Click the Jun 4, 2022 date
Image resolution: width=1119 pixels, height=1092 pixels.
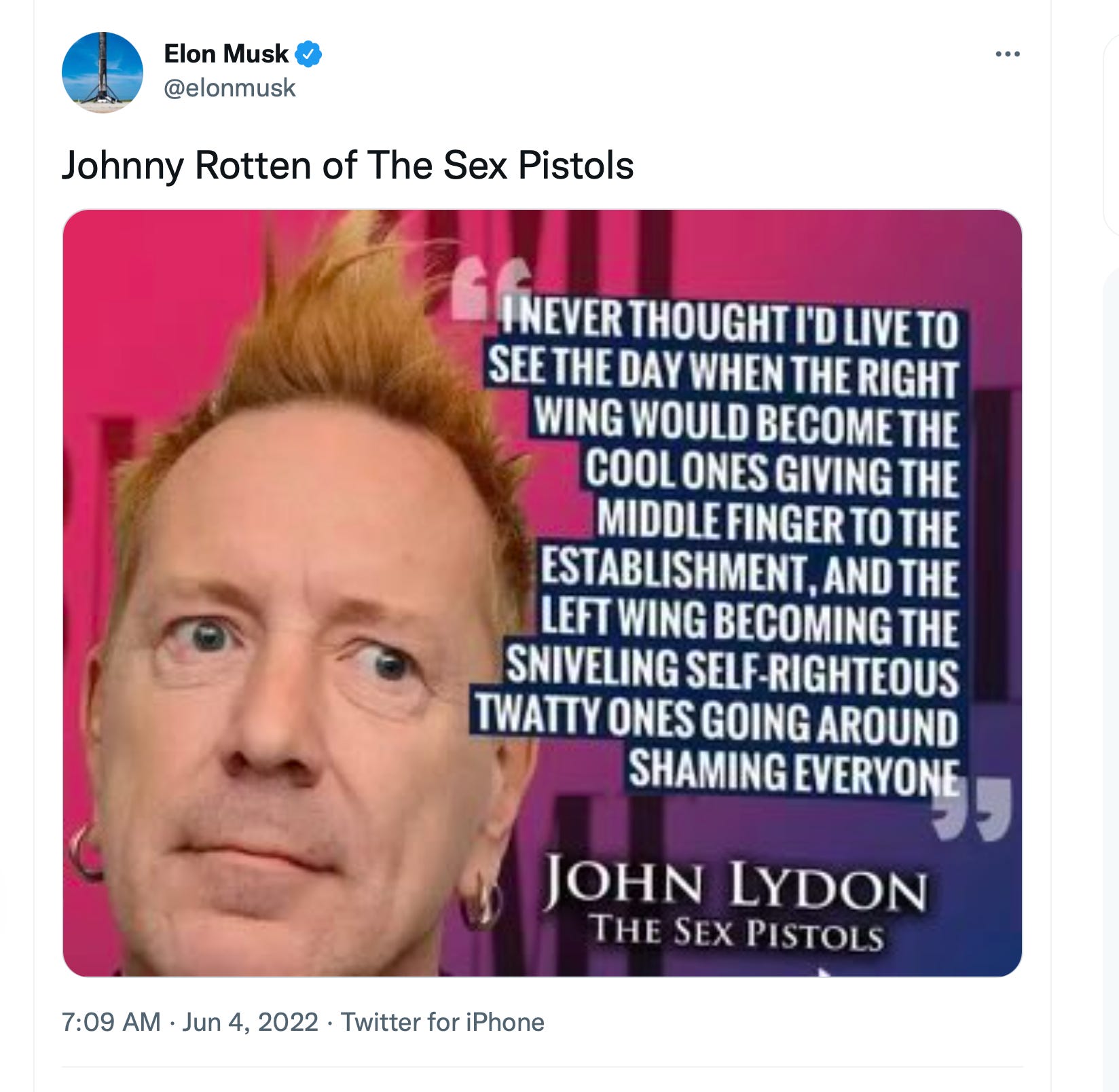point(250,1021)
